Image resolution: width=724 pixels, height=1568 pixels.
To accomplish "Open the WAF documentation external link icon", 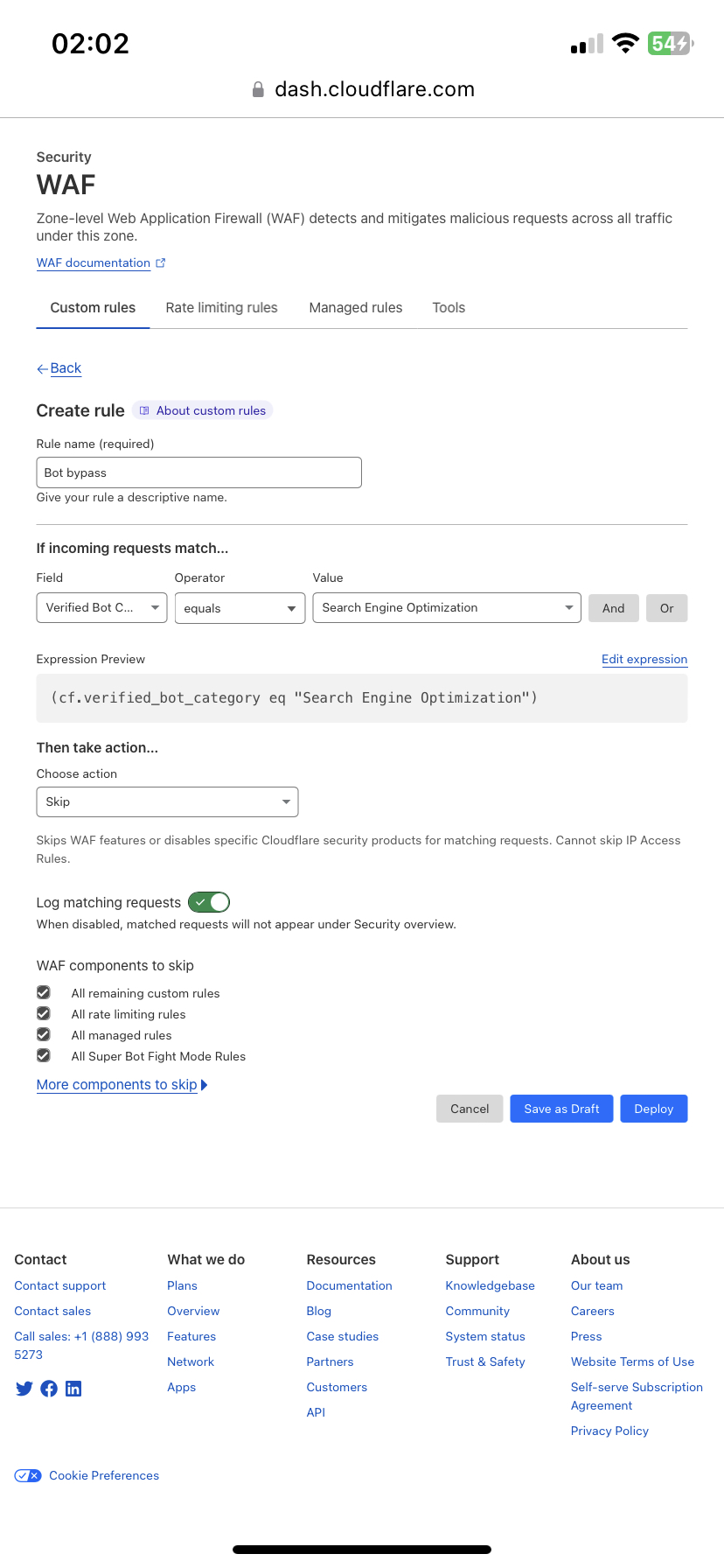I will [160, 262].
